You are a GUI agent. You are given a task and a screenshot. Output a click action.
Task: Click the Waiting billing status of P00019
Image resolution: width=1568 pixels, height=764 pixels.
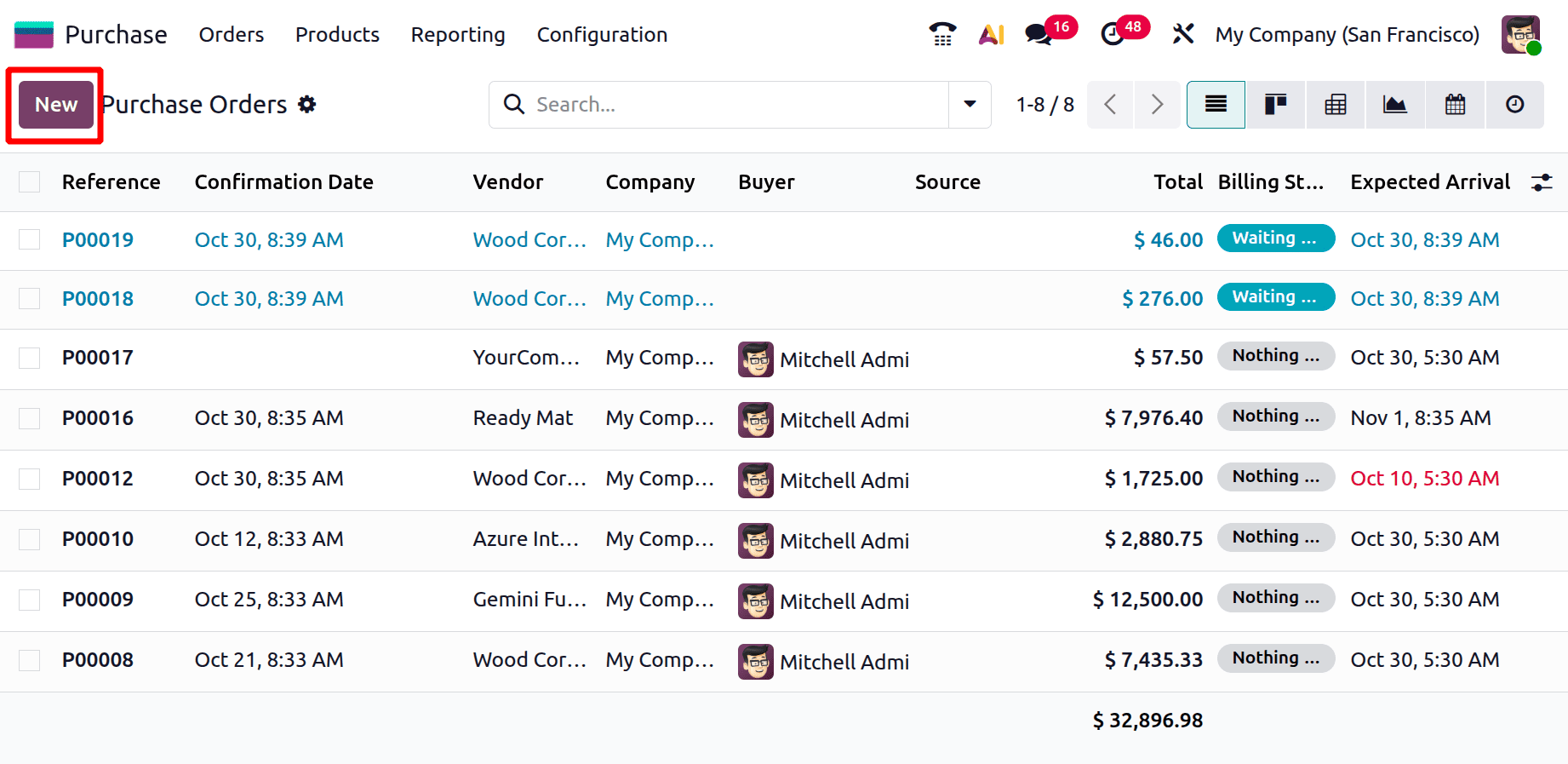click(x=1276, y=238)
